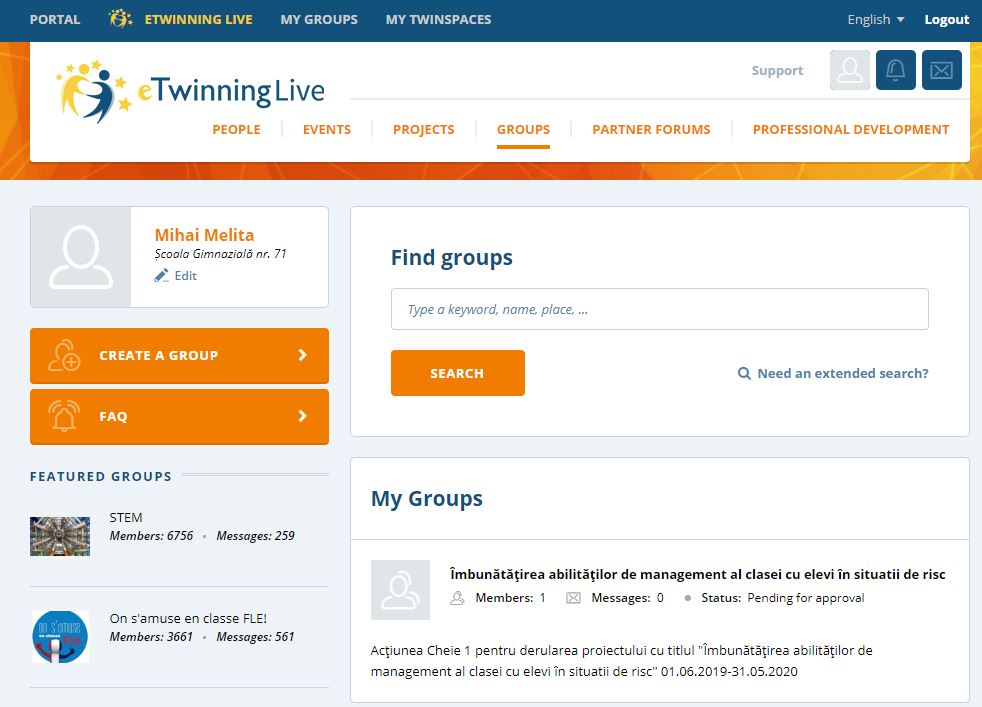982x707 pixels.
Task: Click 'Members: 6756' under STEM
Action: point(152,536)
